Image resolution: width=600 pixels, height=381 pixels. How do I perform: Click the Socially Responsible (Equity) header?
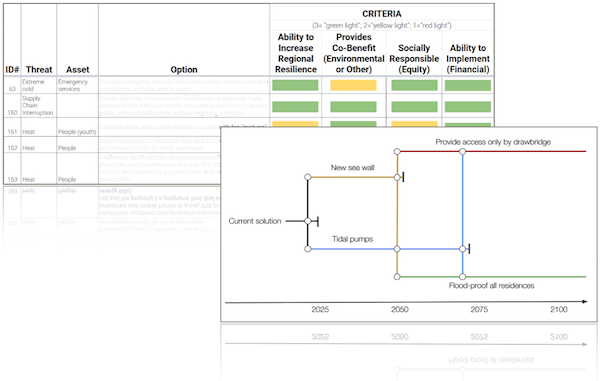pyautogui.click(x=414, y=59)
